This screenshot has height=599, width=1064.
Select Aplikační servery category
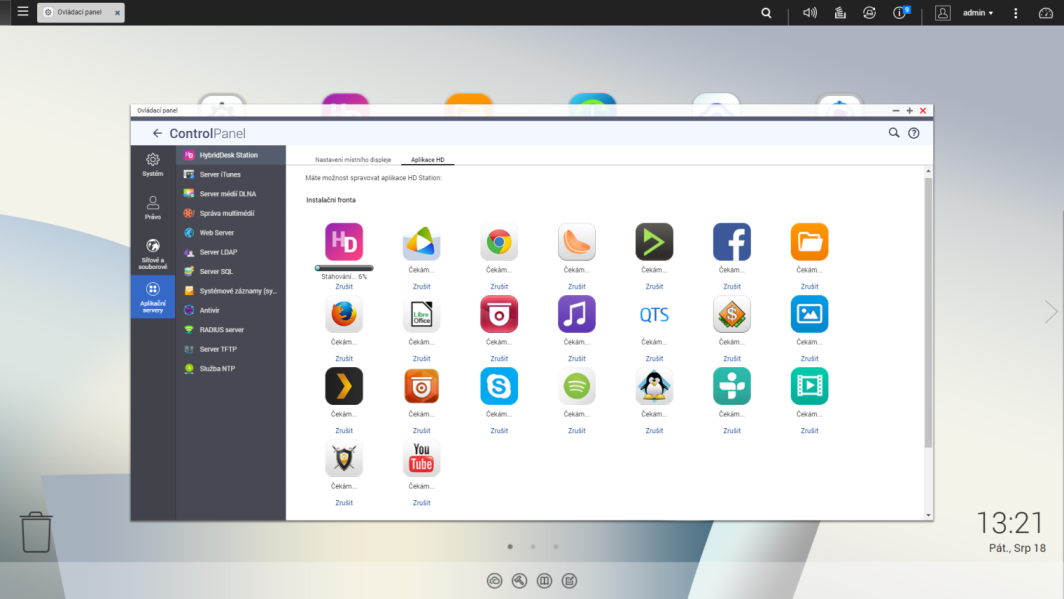pos(153,297)
